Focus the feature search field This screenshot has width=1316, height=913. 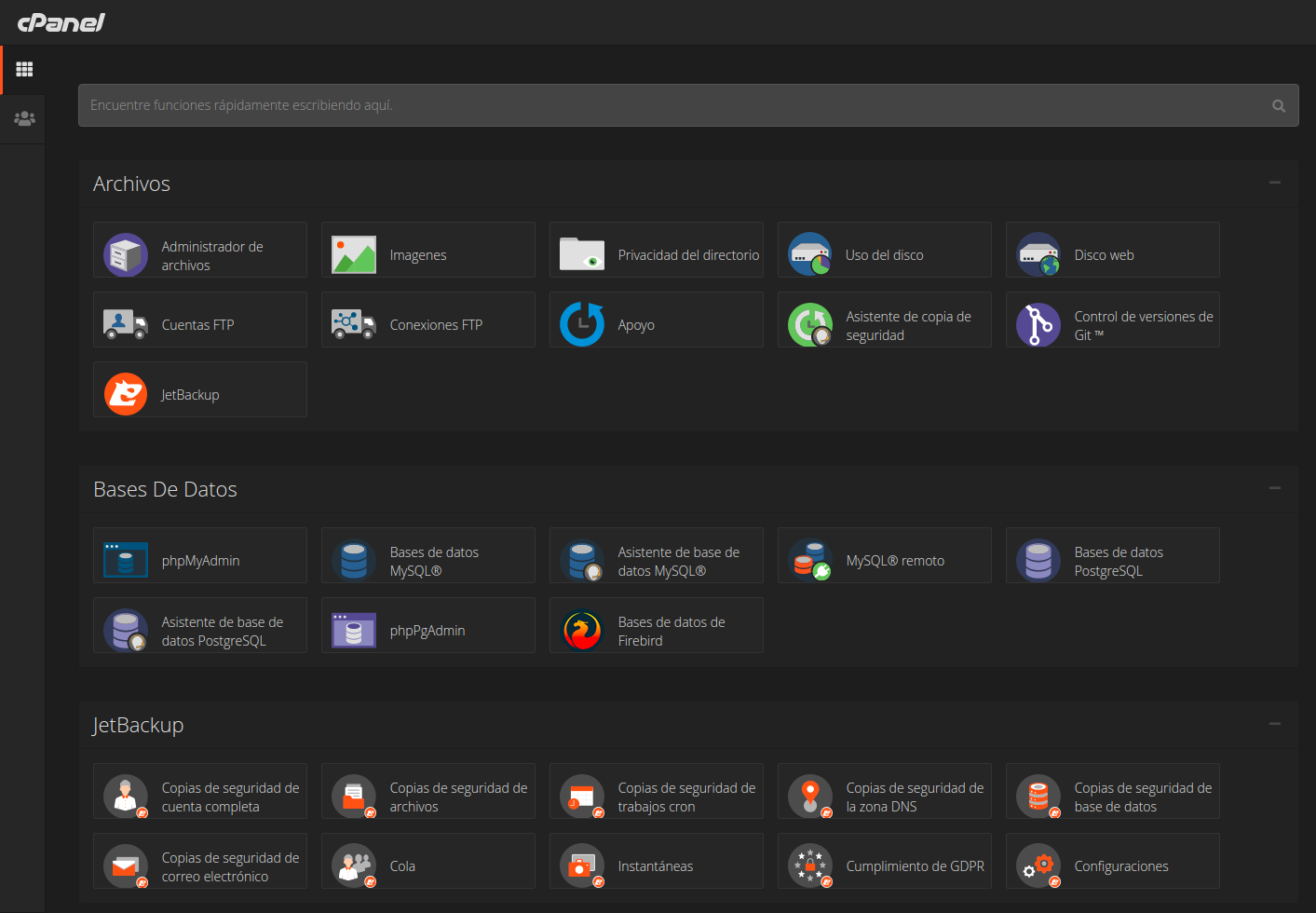click(x=688, y=105)
